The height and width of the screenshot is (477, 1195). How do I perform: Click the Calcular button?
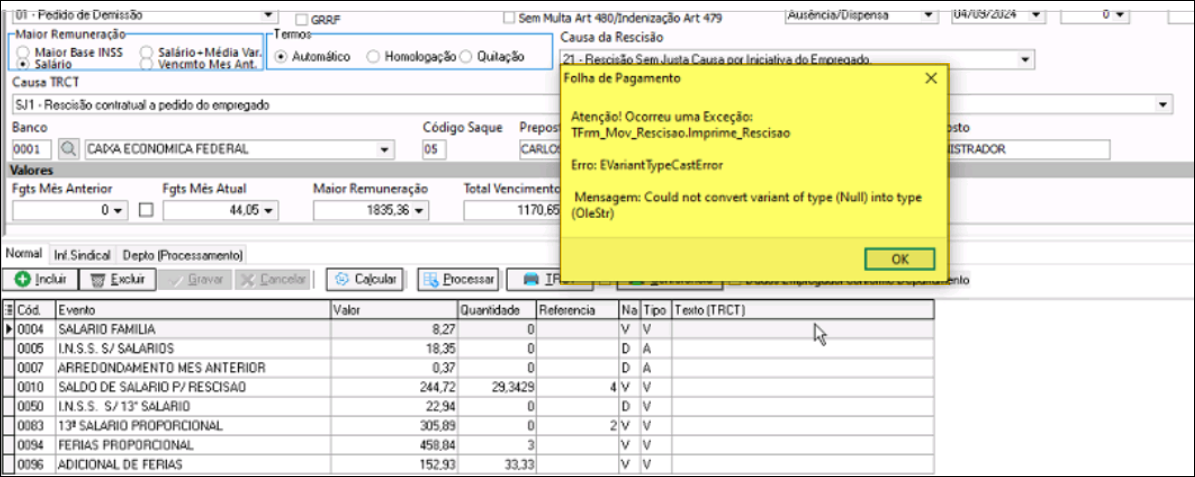click(x=364, y=280)
